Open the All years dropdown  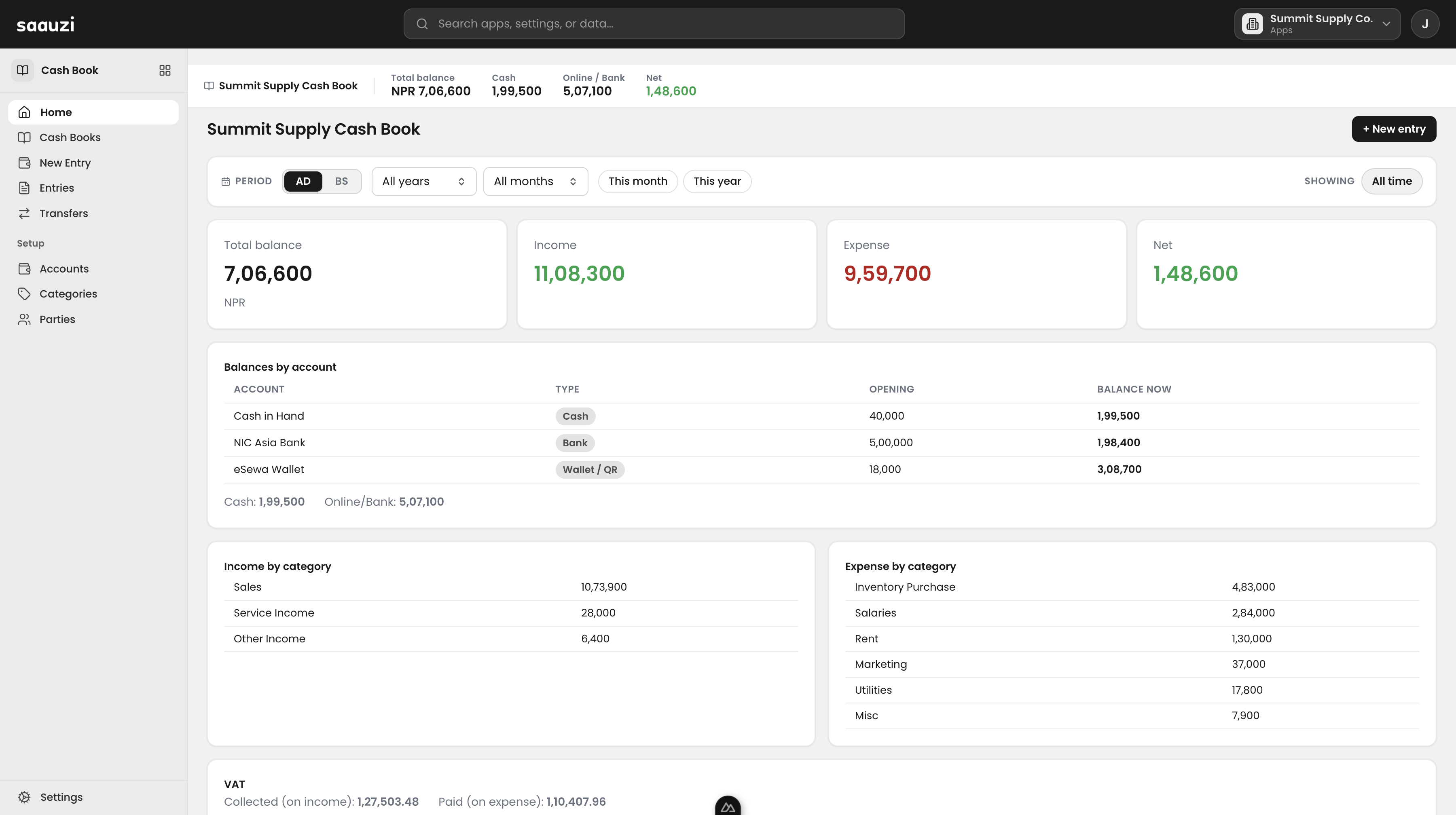[424, 181]
